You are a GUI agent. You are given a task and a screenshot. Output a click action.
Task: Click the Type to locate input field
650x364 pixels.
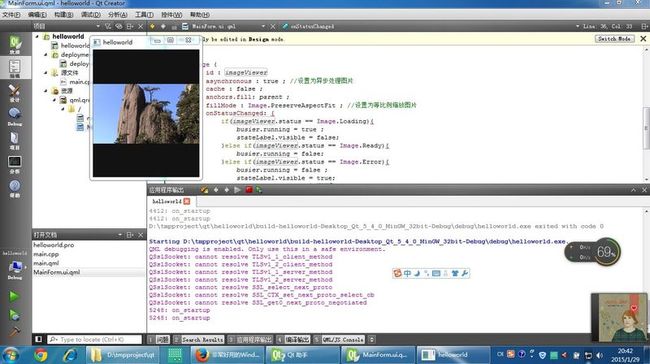coord(95,340)
